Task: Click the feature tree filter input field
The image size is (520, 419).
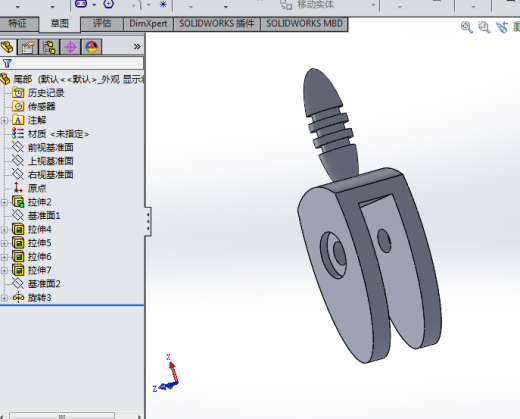Action: [x=72, y=63]
